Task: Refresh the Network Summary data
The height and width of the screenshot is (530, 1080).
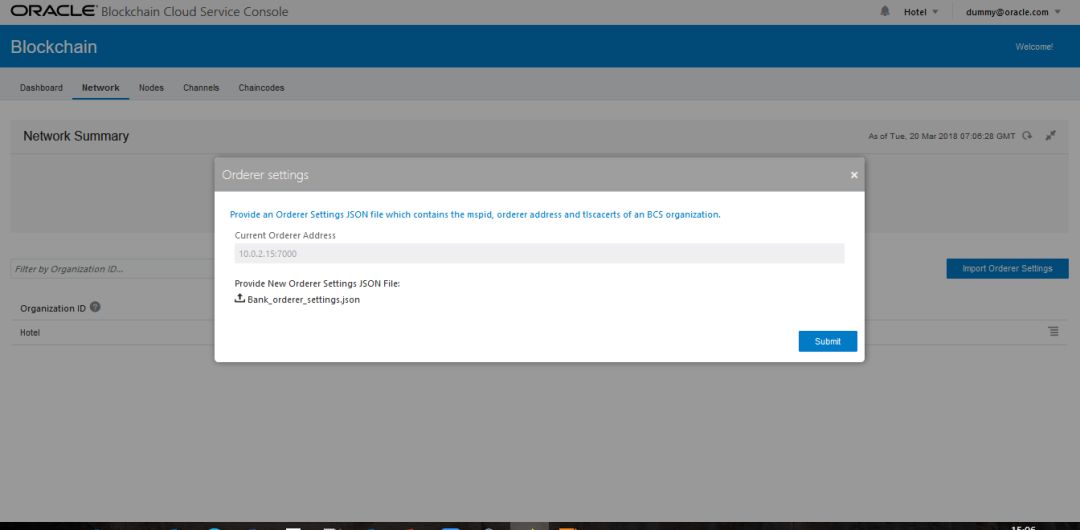Action: click(x=1027, y=136)
